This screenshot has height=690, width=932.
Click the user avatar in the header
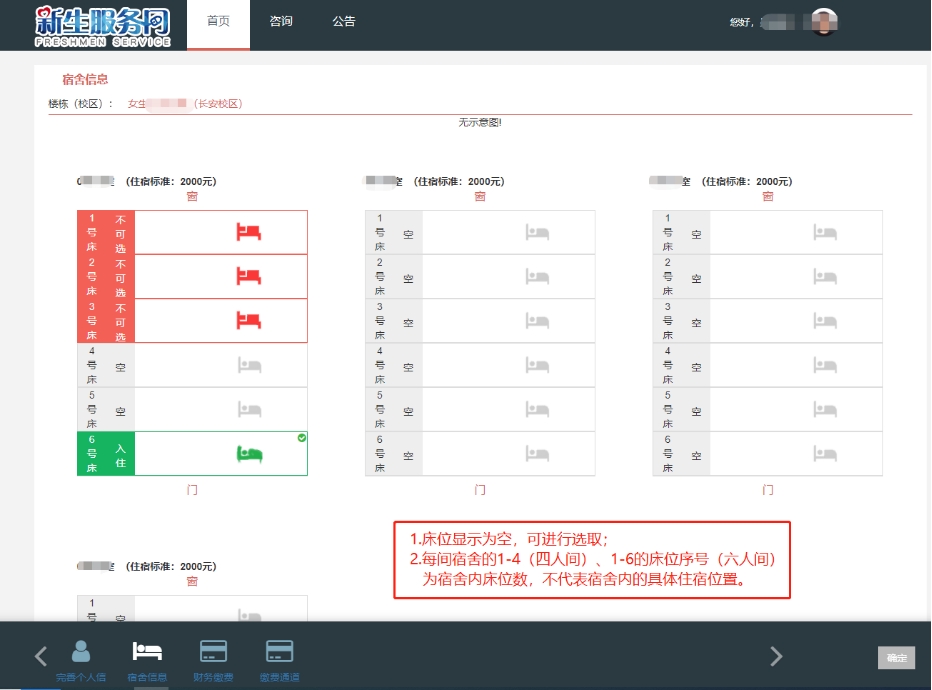pyautogui.click(x=823, y=22)
